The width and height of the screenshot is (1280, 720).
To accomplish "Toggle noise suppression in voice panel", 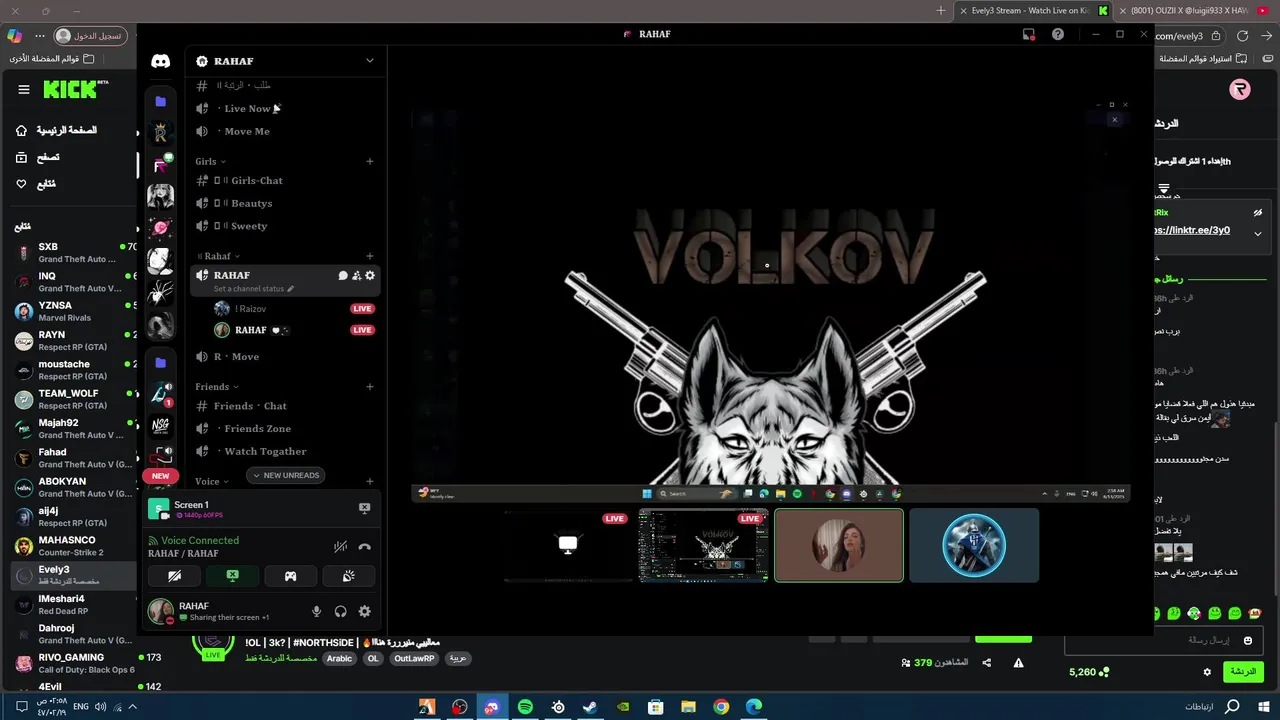I will click(x=340, y=547).
